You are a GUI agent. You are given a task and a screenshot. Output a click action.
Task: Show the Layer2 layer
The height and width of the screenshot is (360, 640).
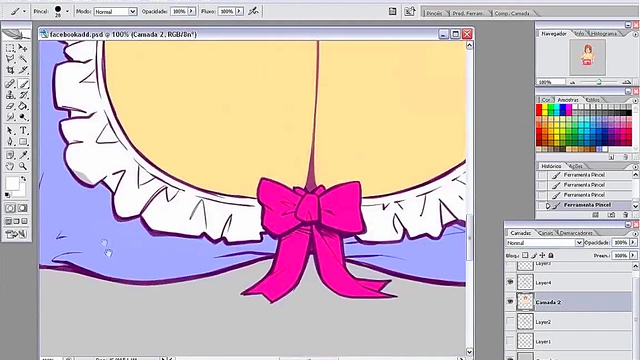510,322
